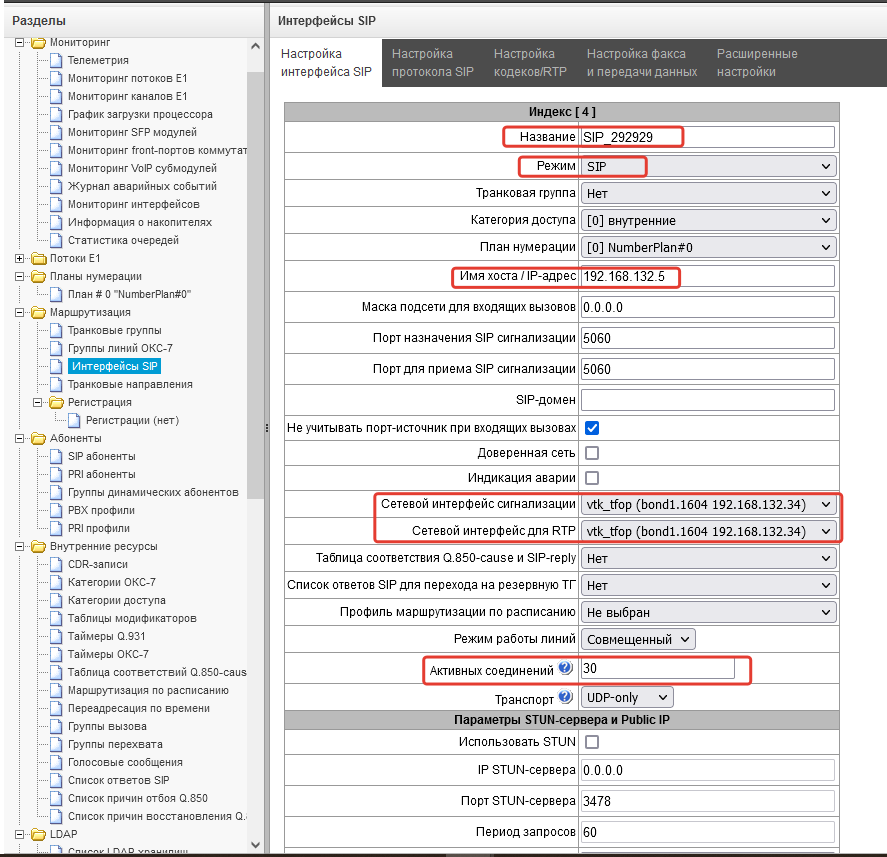Click the Мониторинг folder icon

[38, 42]
